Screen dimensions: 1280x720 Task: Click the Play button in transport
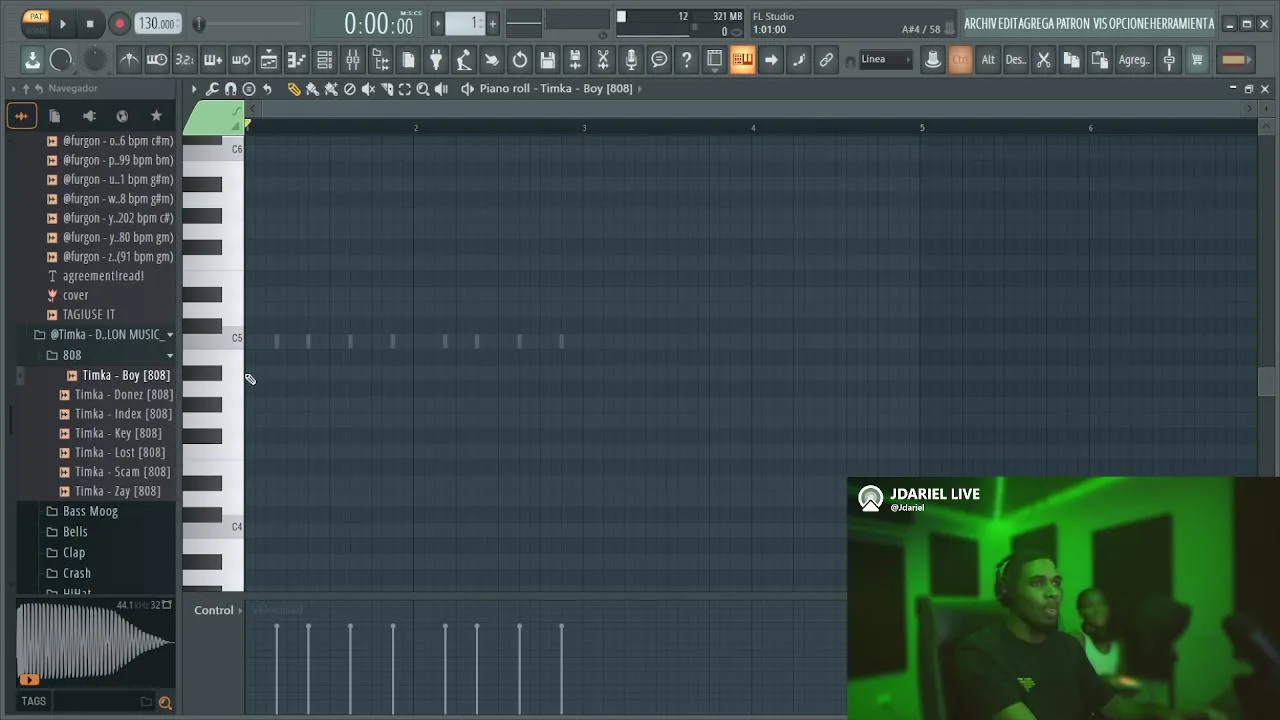coord(62,23)
